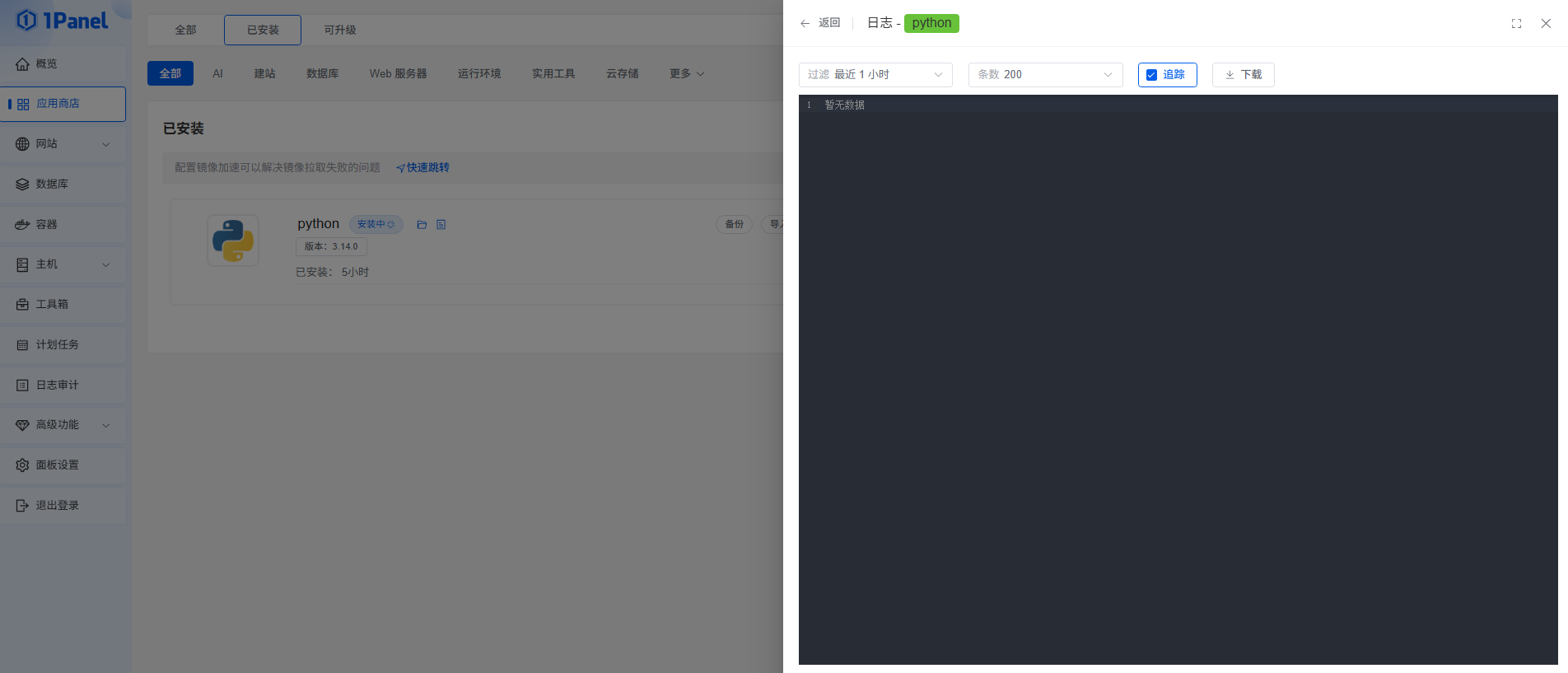The width and height of the screenshot is (1568, 673).
Task: Click the python application logo thumbnail
Action: 233,241
